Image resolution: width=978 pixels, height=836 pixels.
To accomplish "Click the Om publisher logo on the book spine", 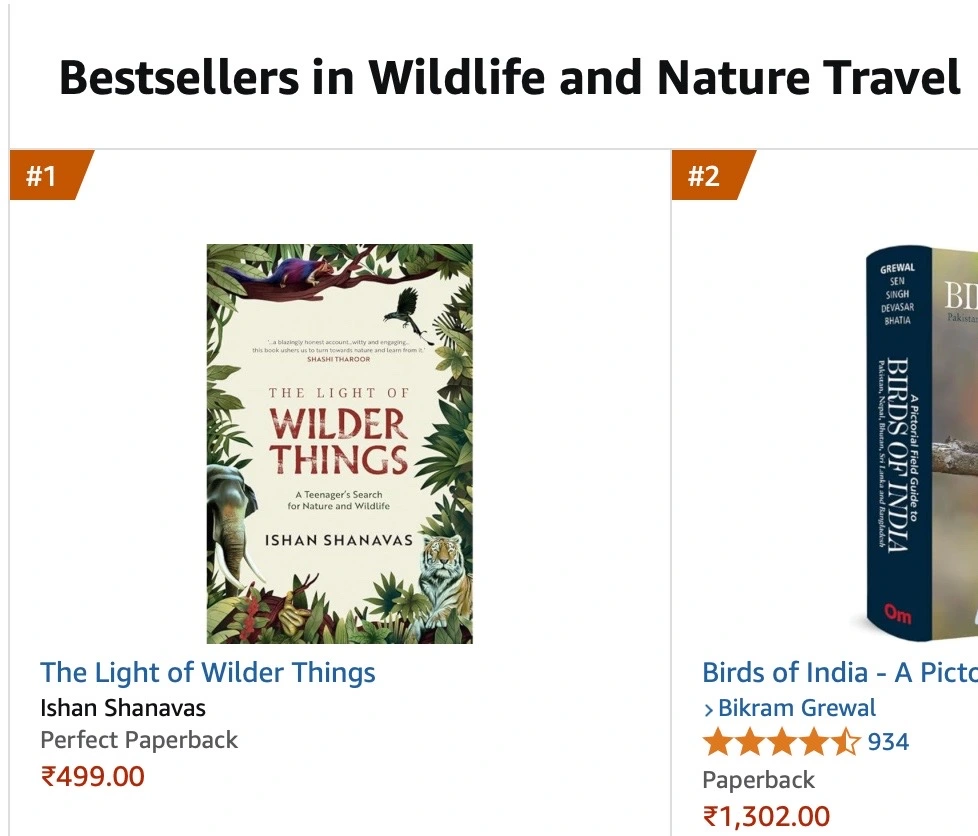I will [897, 614].
